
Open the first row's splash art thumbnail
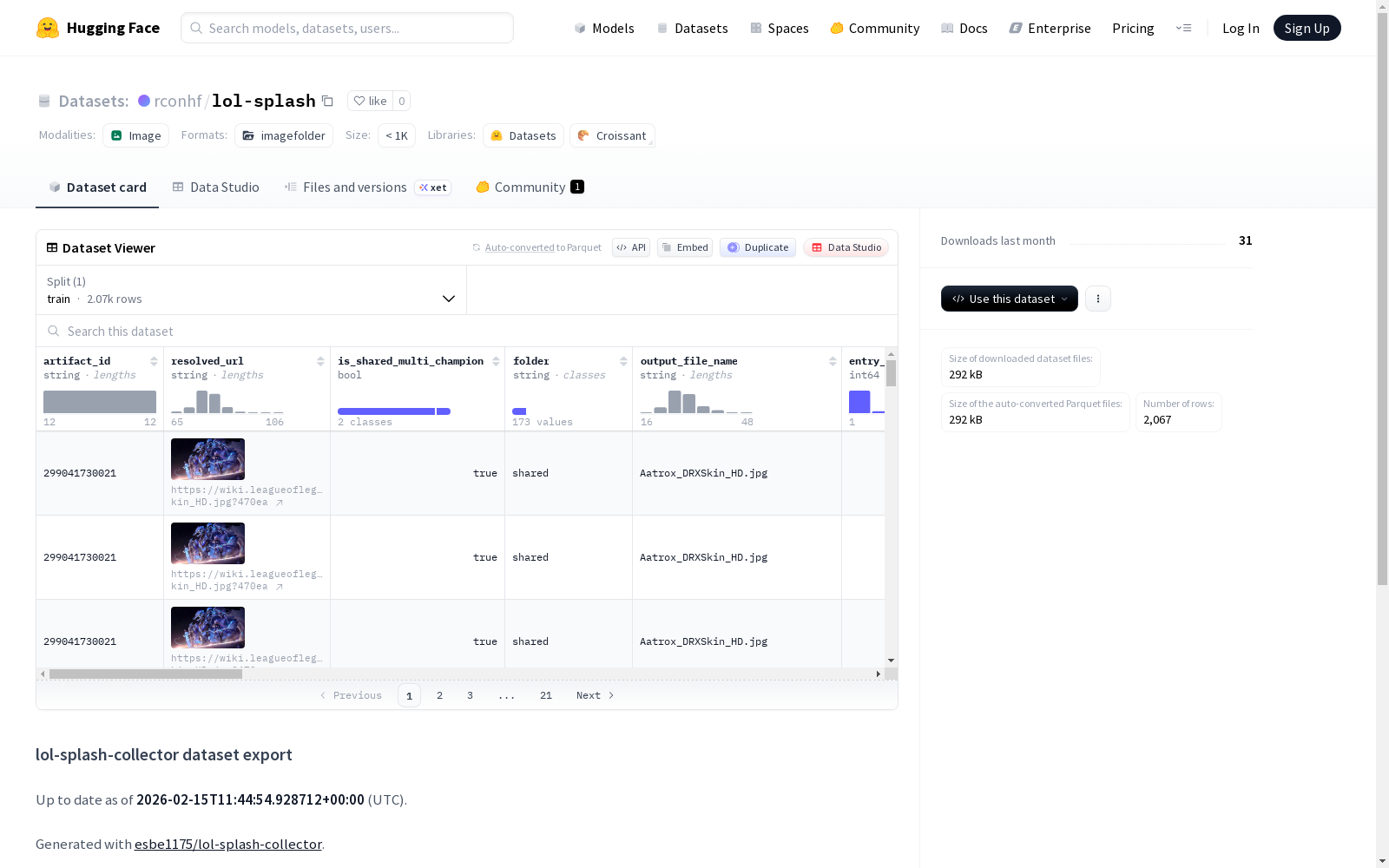coord(207,459)
